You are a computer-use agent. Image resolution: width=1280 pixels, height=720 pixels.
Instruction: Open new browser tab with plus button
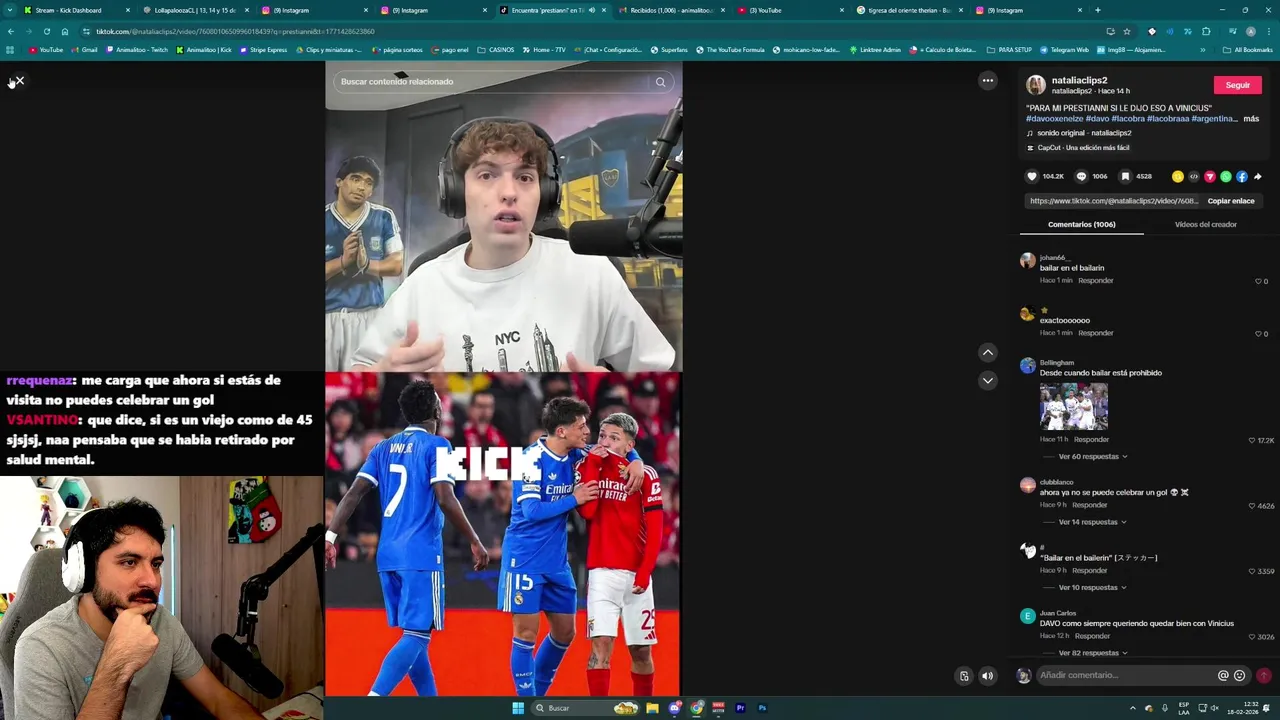click(1097, 10)
